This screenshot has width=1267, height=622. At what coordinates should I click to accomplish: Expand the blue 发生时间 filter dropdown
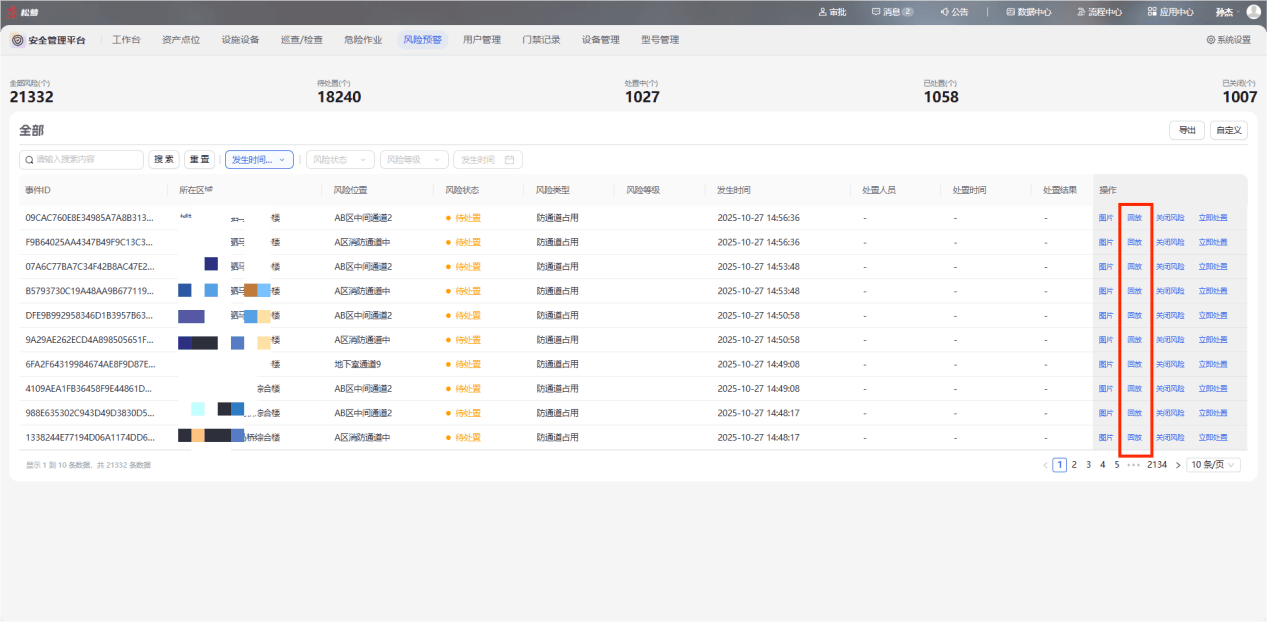tap(259, 160)
